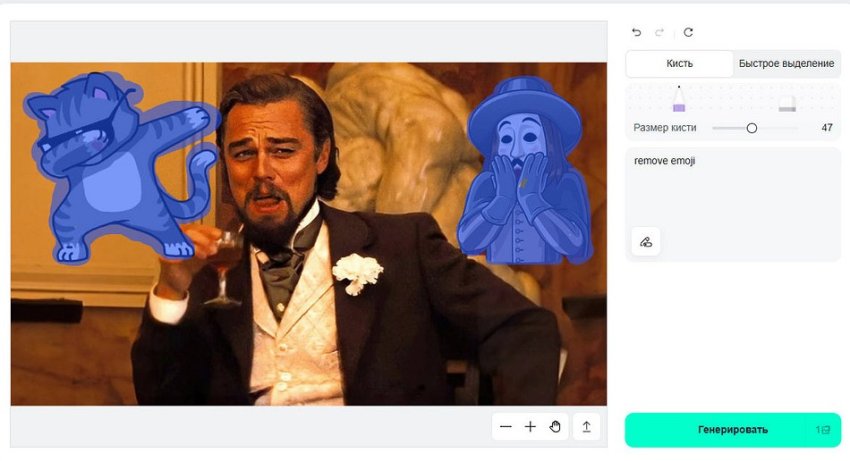Zoom out with the minus icon
Screen dimensions: 850x461
pos(506,427)
